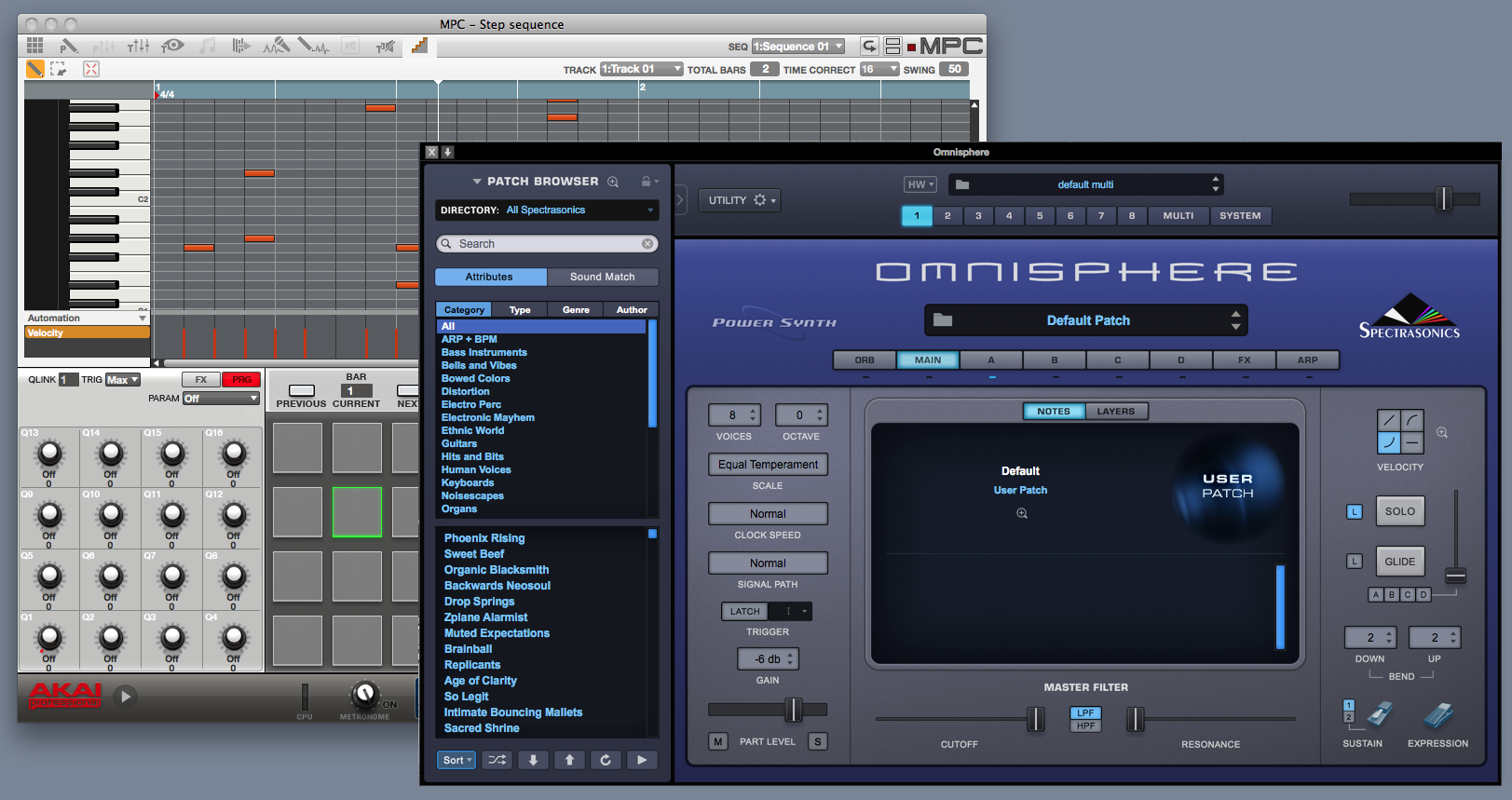Open the MPC main grid view icon

coord(35,46)
